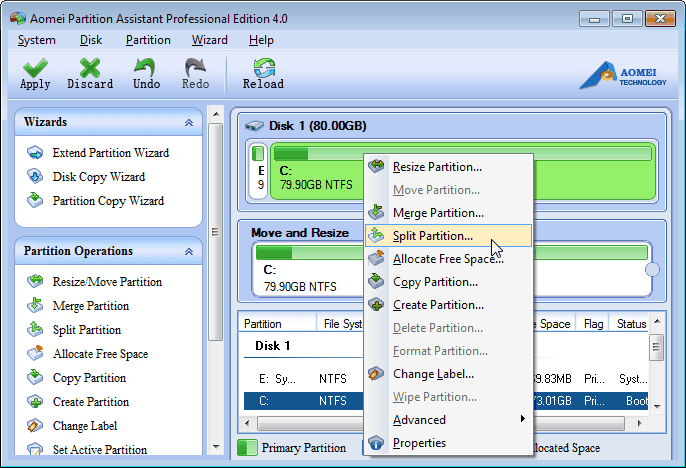
Task: Click partition list scroll left arrow
Action: coord(248,423)
